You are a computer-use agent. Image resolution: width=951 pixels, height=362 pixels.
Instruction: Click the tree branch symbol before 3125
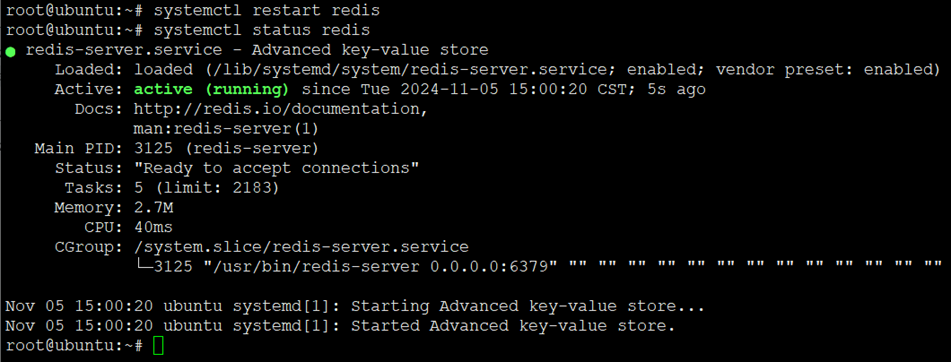(144, 267)
